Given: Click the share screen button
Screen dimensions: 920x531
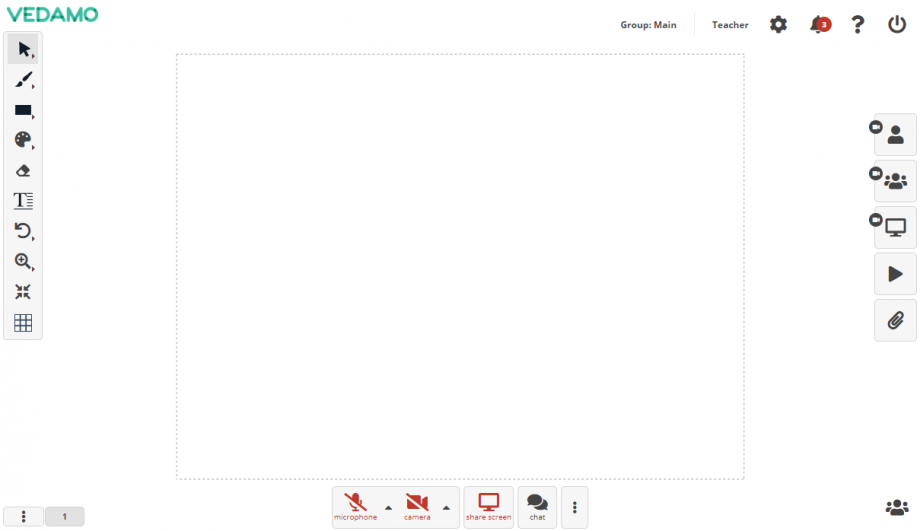Looking at the screenshot, I should 488,506.
